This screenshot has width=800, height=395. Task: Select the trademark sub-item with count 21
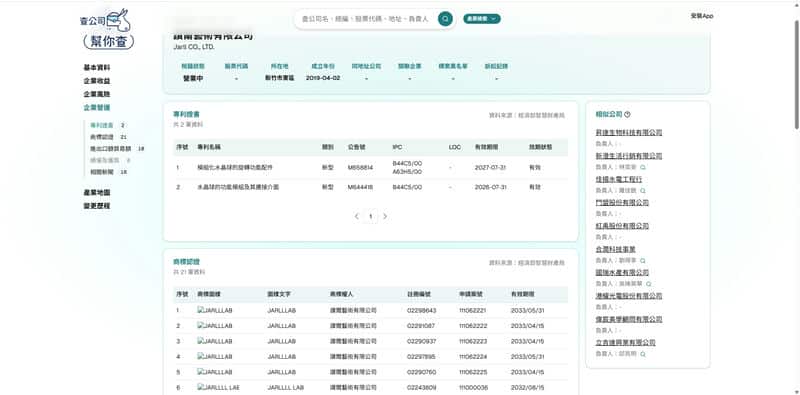108,137
